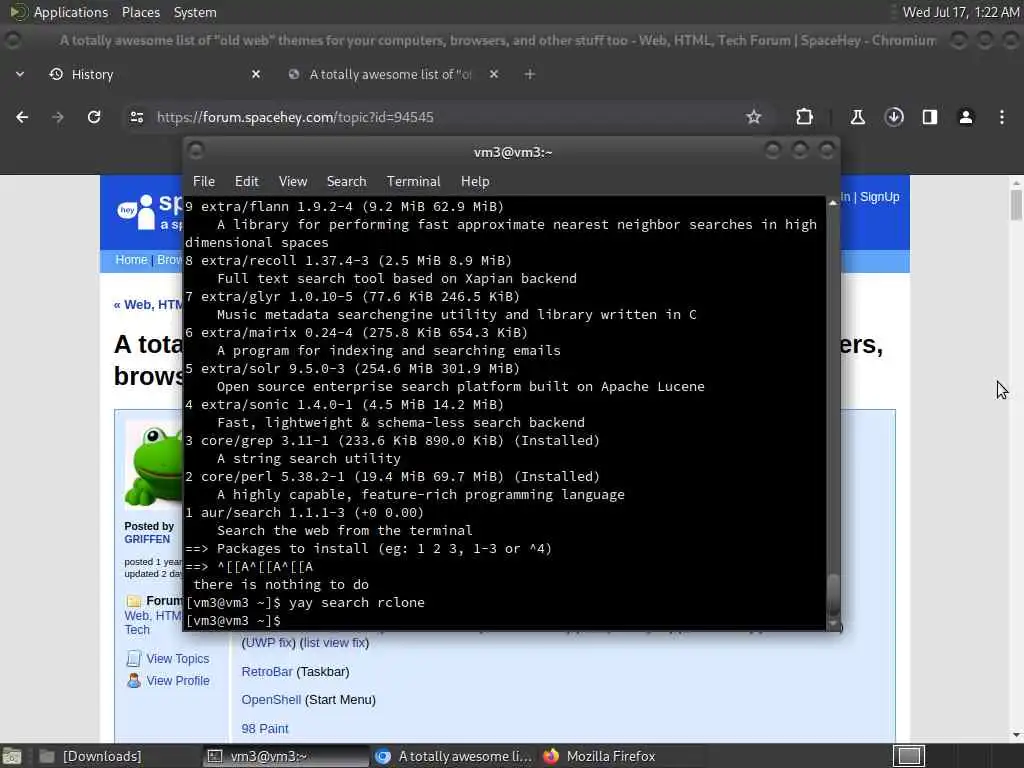Viewport: 1024px width, 768px height.
Task: Click the 'aur/search 1.1.1-3' result line
Action: [x=304, y=513]
